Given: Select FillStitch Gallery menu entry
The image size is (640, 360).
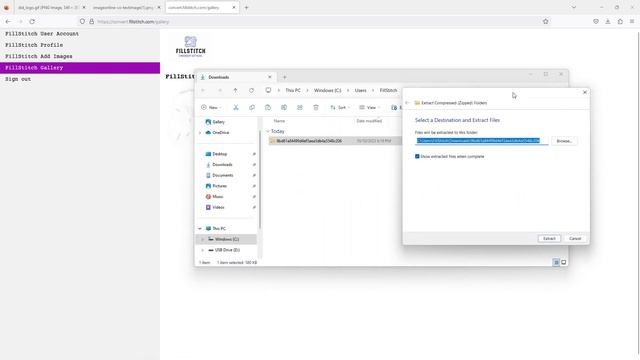Looking at the screenshot, I should (x=80, y=68).
